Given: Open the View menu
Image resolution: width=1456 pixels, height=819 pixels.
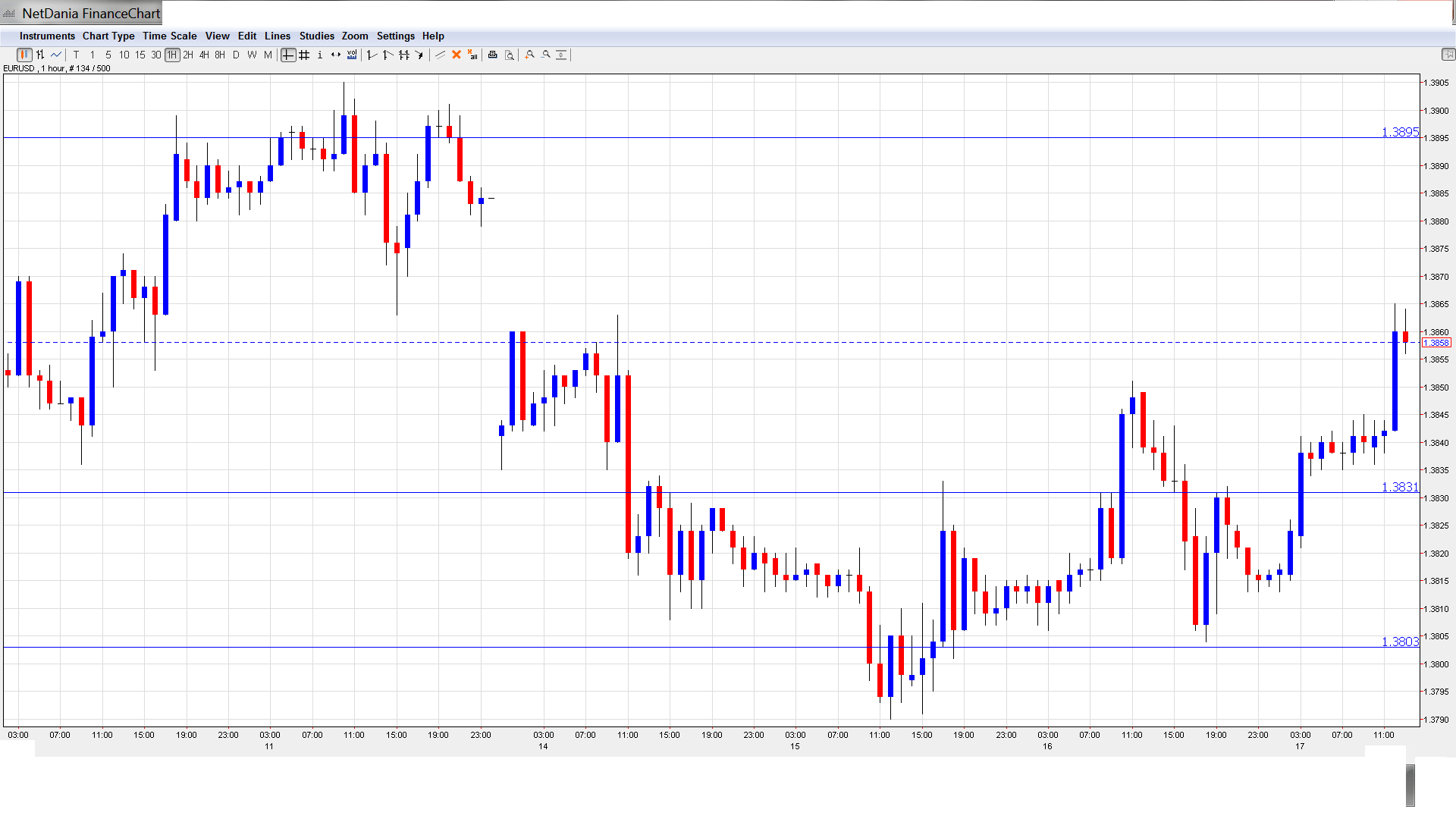Looking at the screenshot, I should (x=217, y=36).
